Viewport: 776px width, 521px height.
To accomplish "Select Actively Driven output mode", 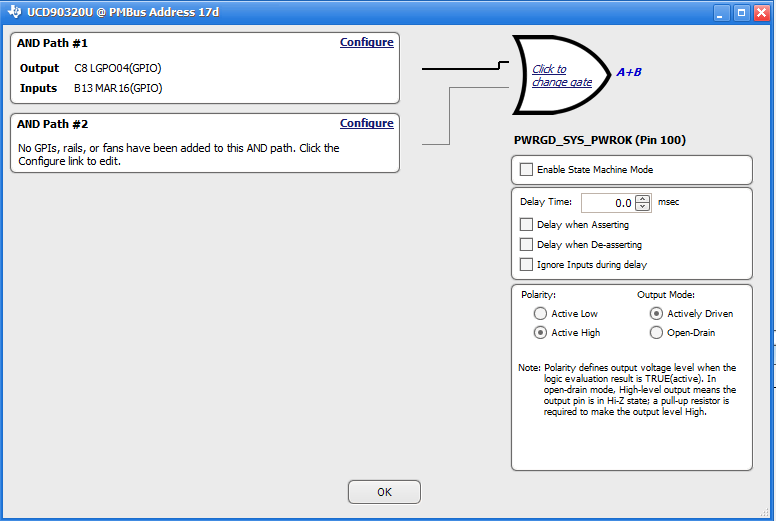I will pyautogui.click(x=656, y=314).
